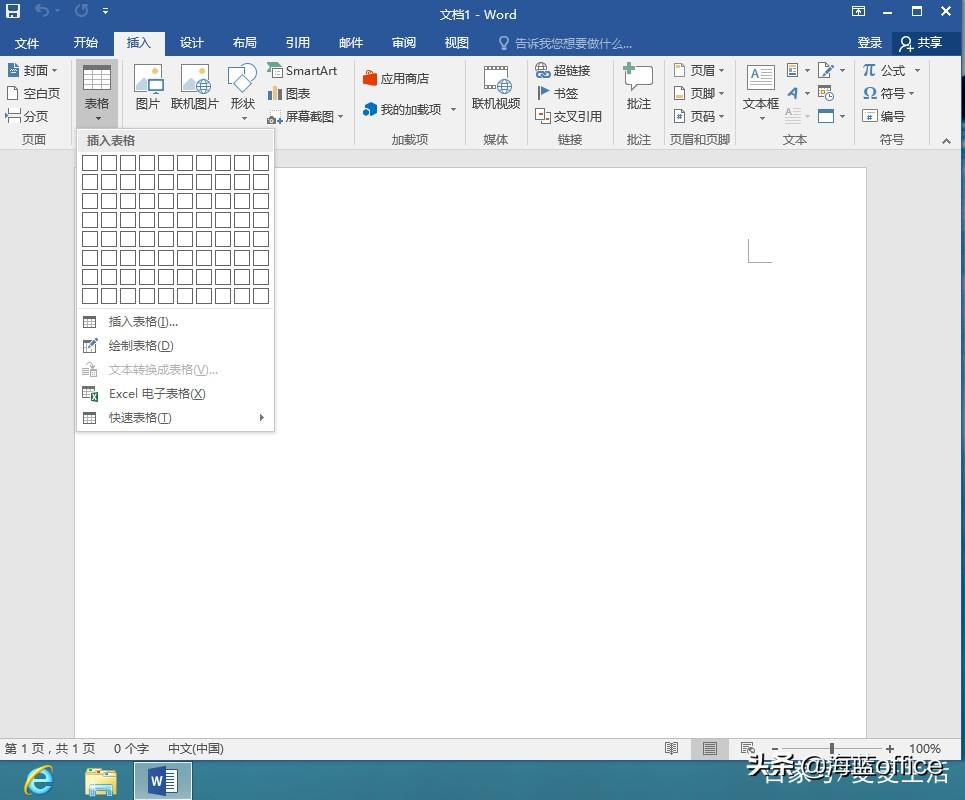Click the zoom slider handle

pyautogui.click(x=831, y=748)
